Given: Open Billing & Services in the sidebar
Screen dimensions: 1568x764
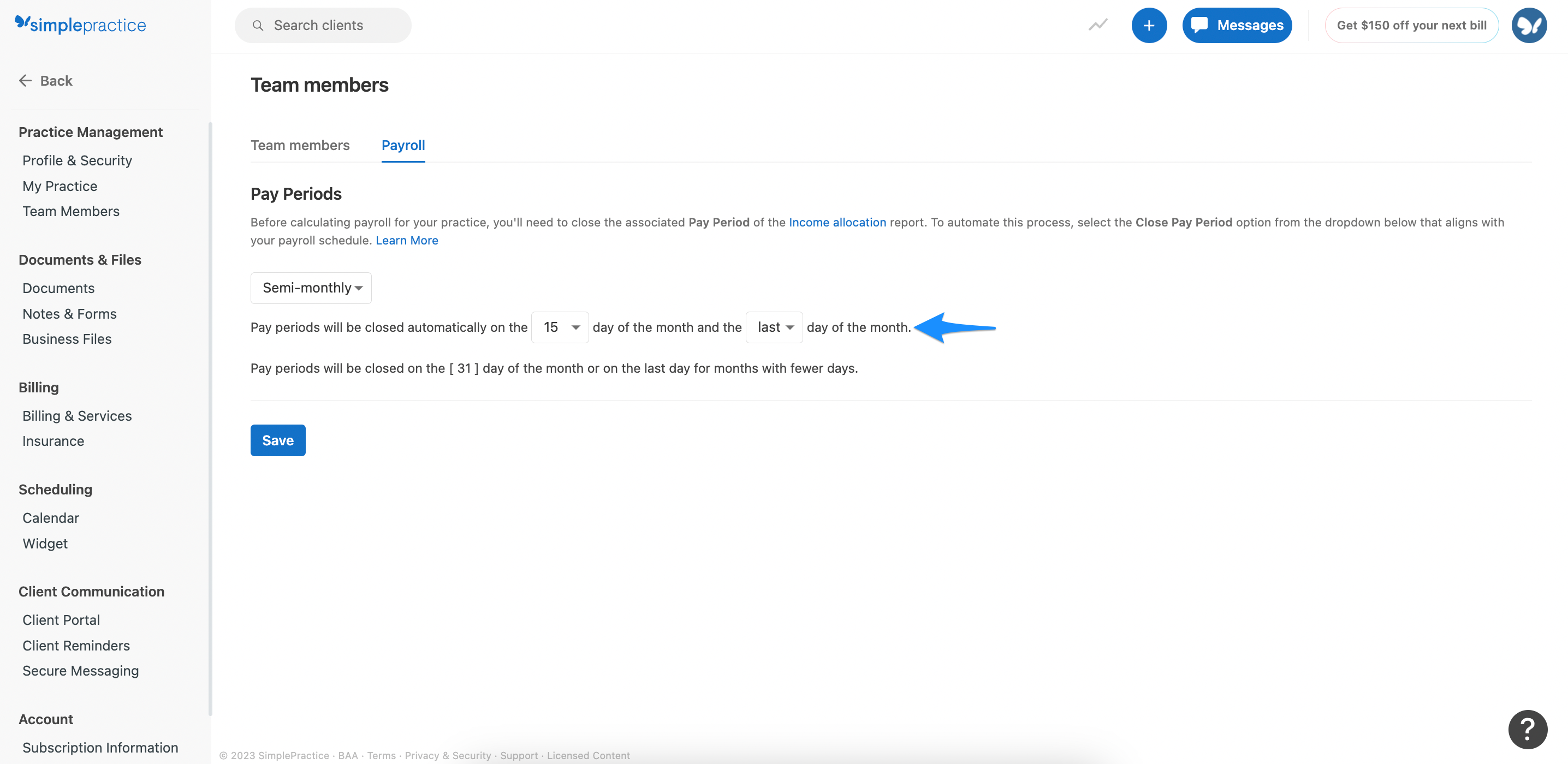Looking at the screenshot, I should click(76, 415).
